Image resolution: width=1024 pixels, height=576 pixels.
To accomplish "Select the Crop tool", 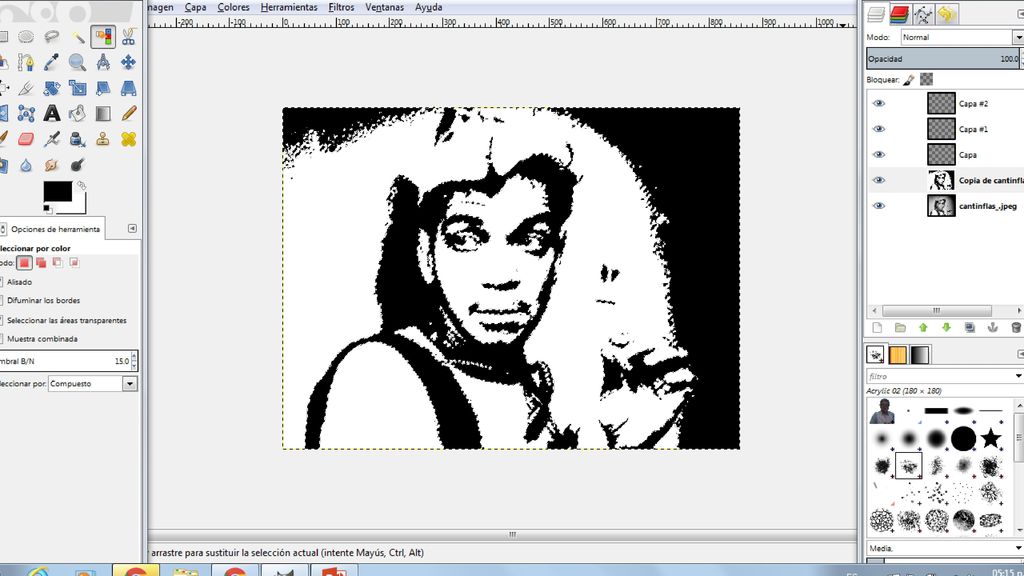I will pos(26,88).
